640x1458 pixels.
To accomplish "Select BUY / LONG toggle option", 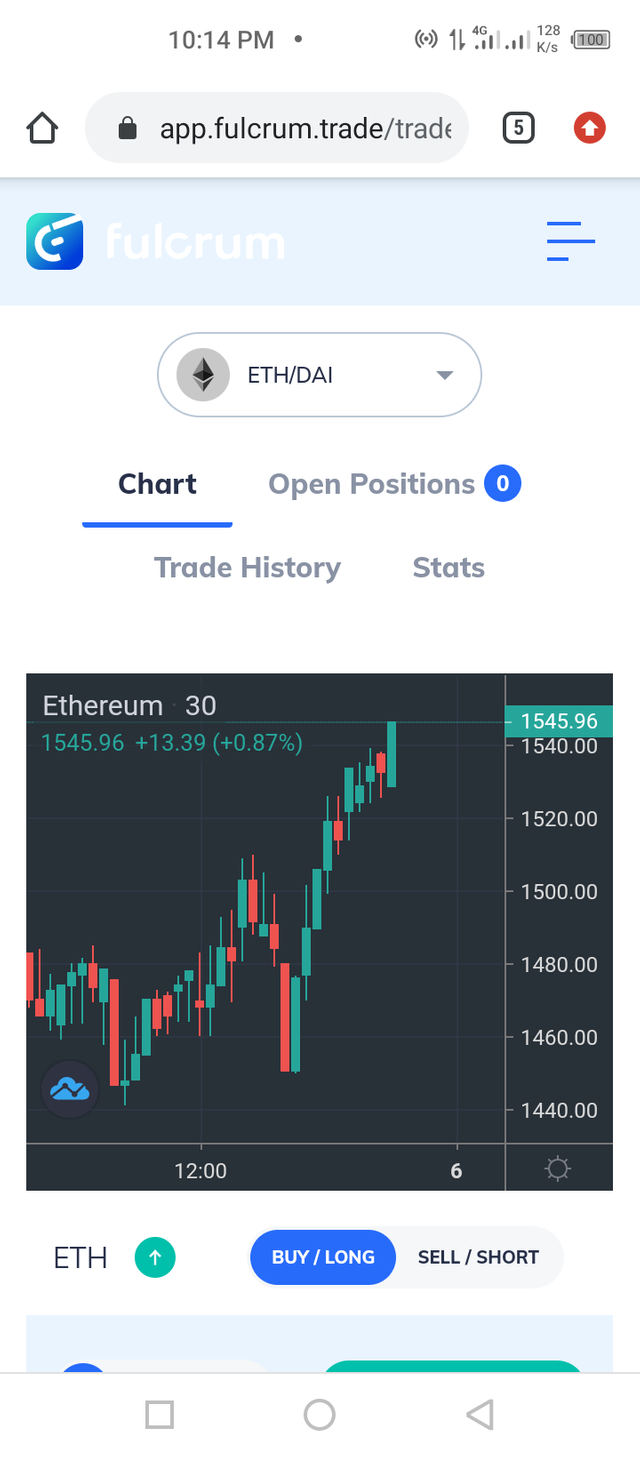I will point(322,1257).
